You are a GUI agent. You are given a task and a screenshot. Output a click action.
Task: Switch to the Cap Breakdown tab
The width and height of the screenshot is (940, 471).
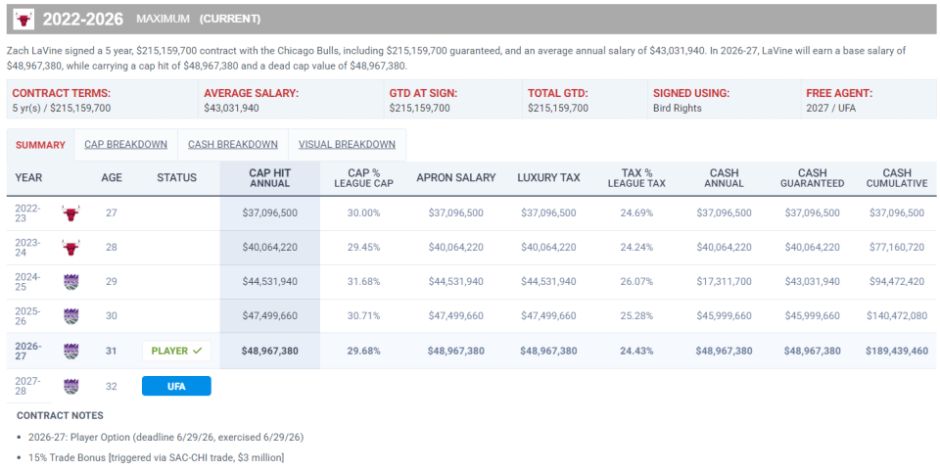(x=126, y=144)
